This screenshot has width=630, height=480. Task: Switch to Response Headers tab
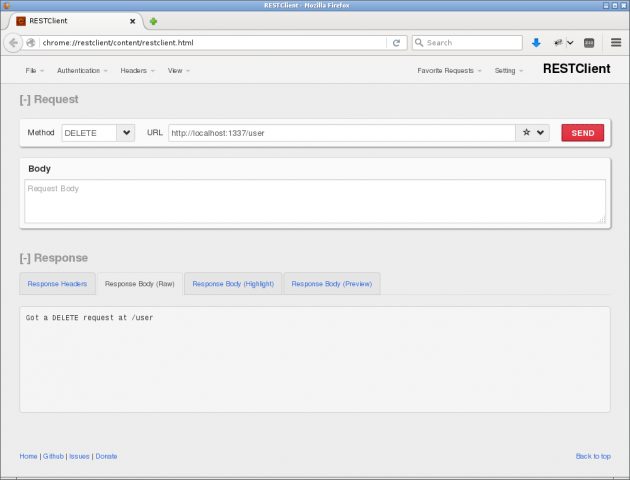click(57, 284)
